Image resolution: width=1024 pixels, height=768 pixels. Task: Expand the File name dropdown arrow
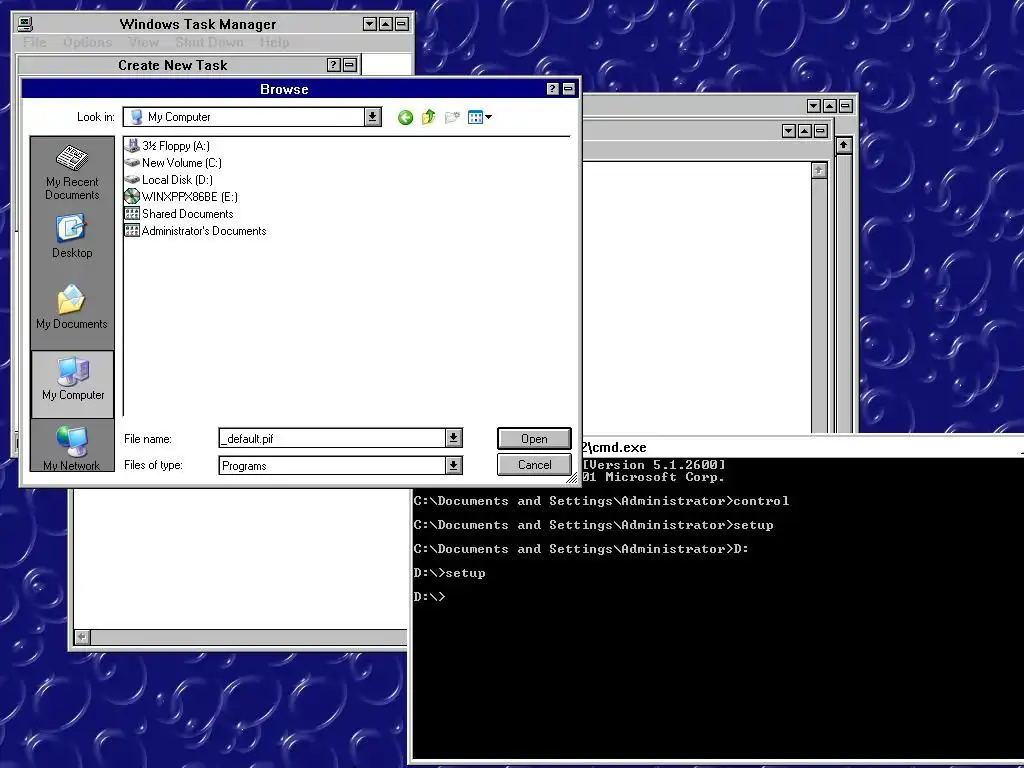(453, 438)
